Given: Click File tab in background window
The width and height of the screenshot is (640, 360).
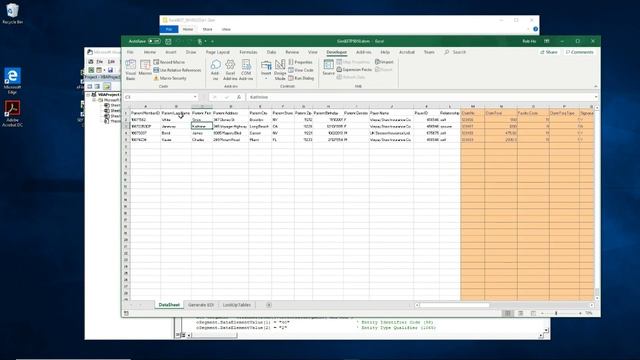Looking at the screenshot, I should point(169,29).
